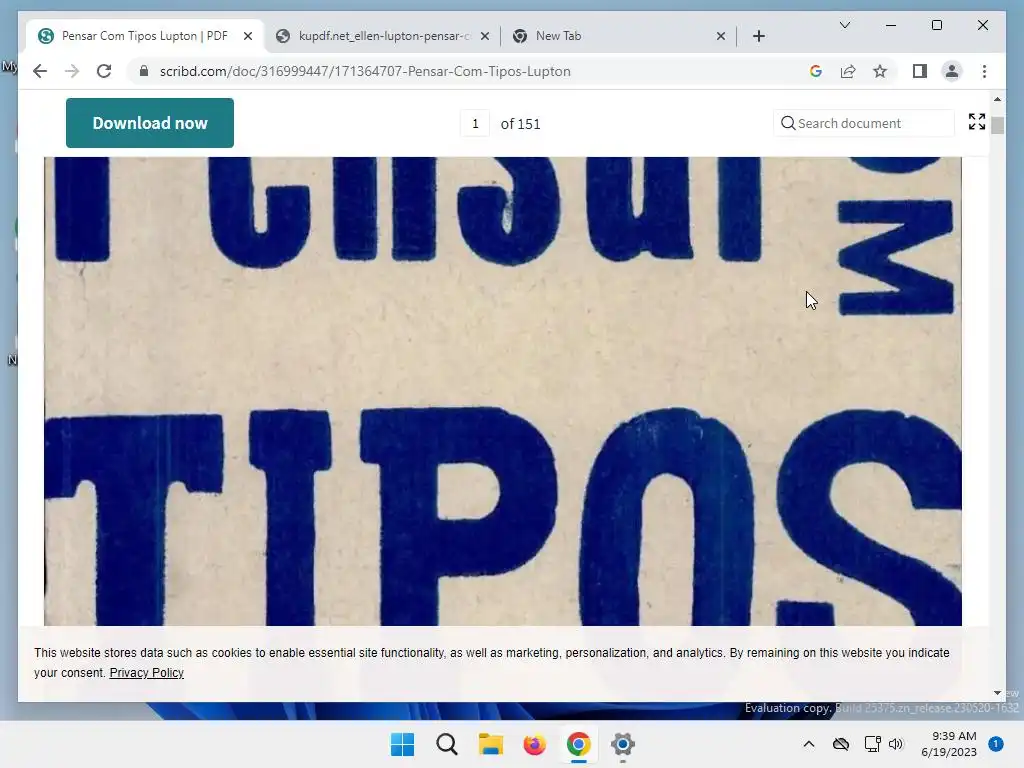This screenshot has height=768, width=1024.
Task: Click the document cover page image
Action: (502, 391)
